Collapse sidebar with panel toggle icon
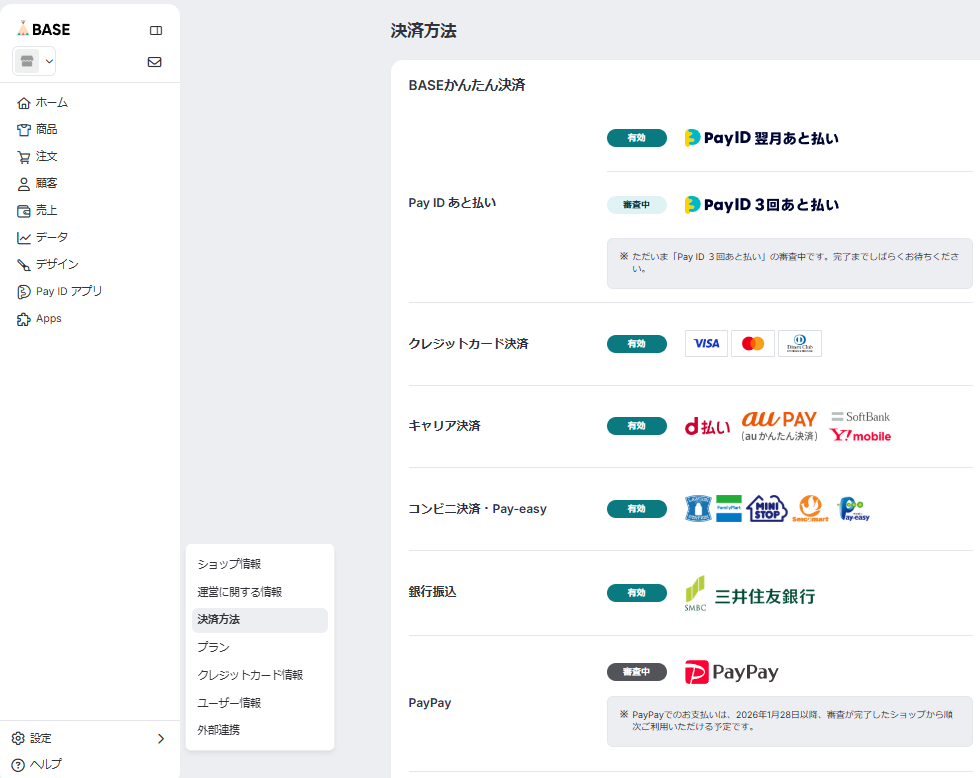The image size is (980, 778). tap(155, 30)
